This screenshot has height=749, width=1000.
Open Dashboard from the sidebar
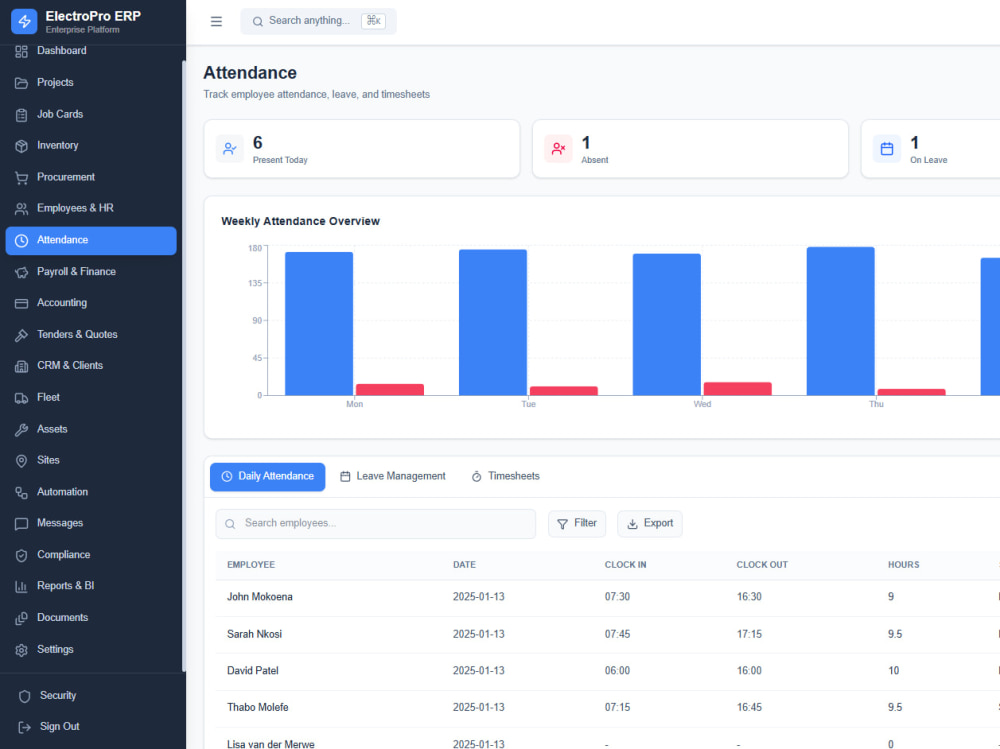pos(91,51)
